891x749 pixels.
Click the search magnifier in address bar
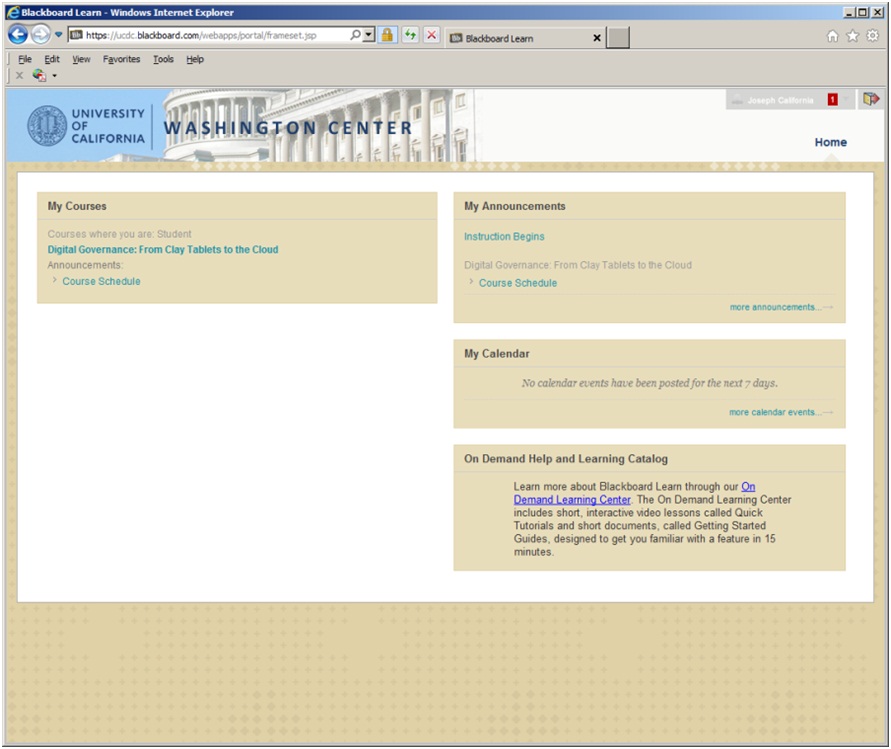pyautogui.click(x=355, y=35)
